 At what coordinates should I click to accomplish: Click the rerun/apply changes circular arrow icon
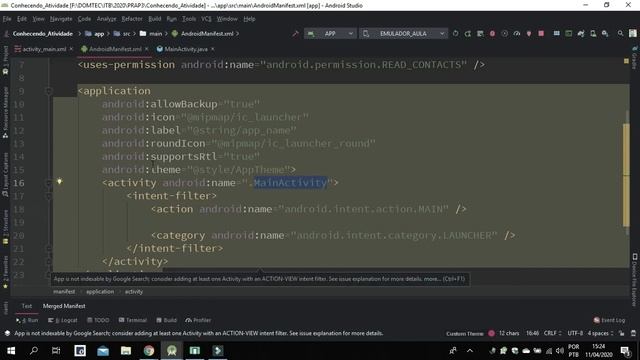click(x=456, y=33)
